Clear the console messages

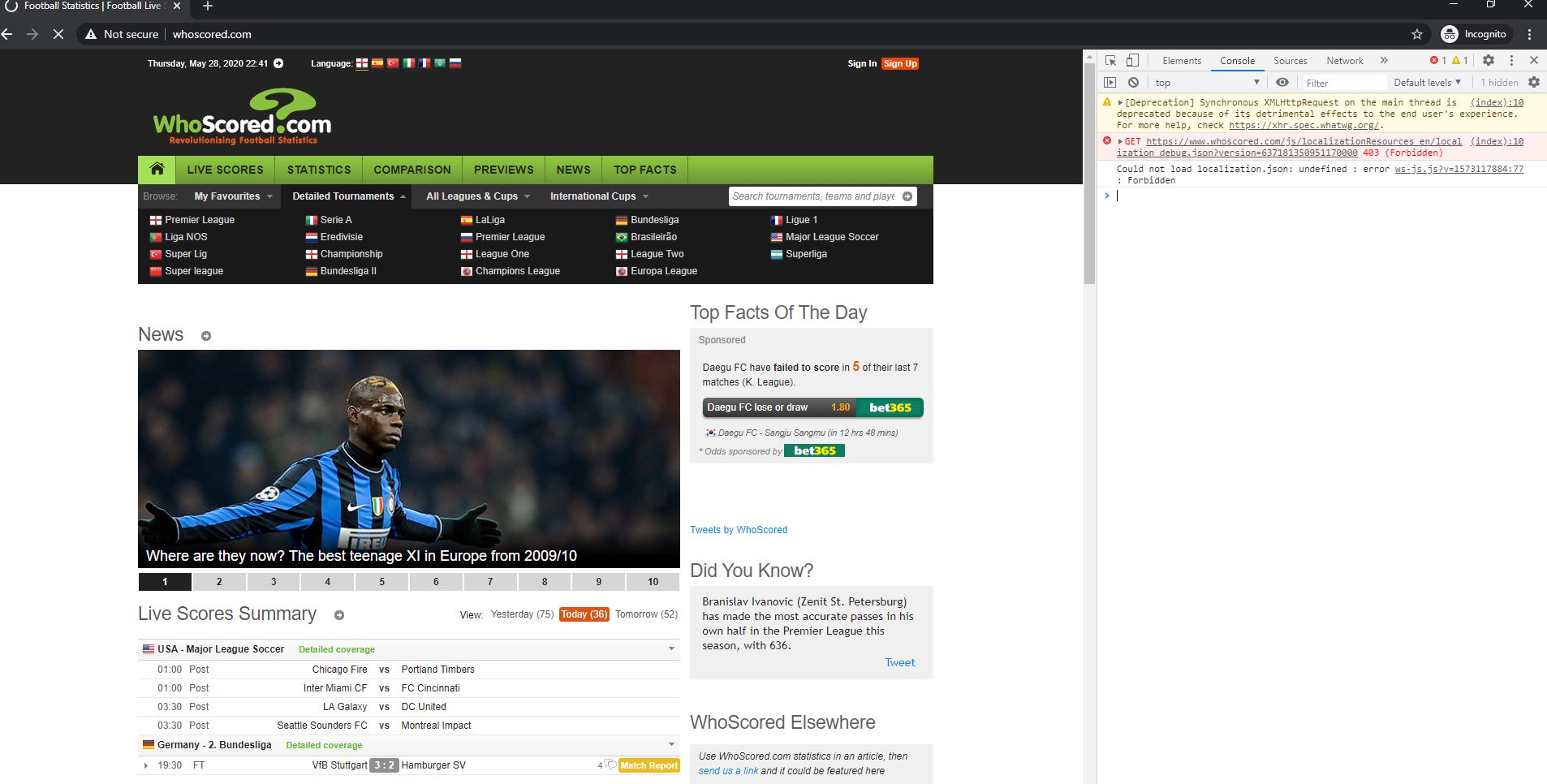click(1134, 82)
